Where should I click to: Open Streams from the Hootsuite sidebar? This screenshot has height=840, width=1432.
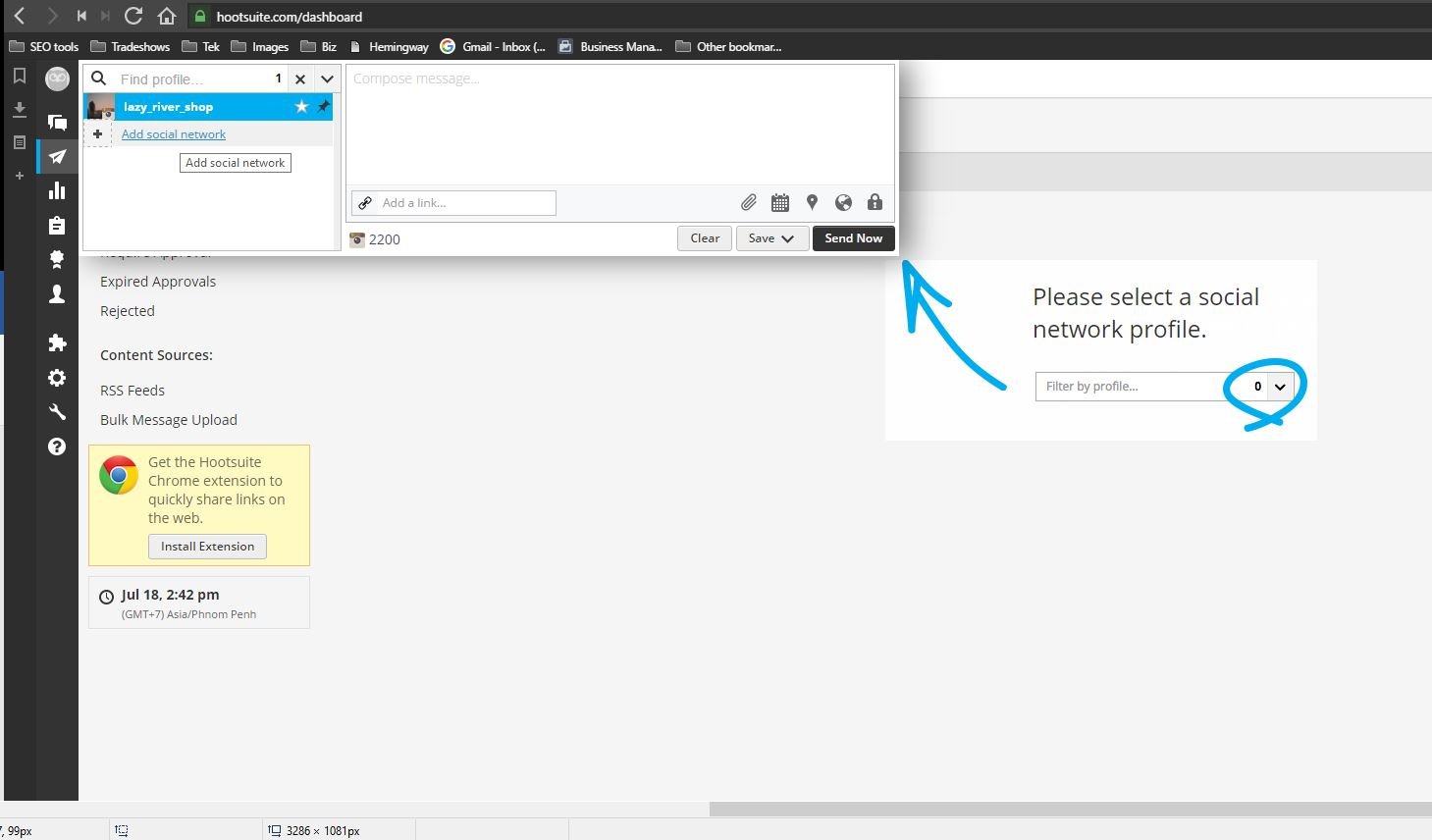pyautogui.click(x=57, y=123)
